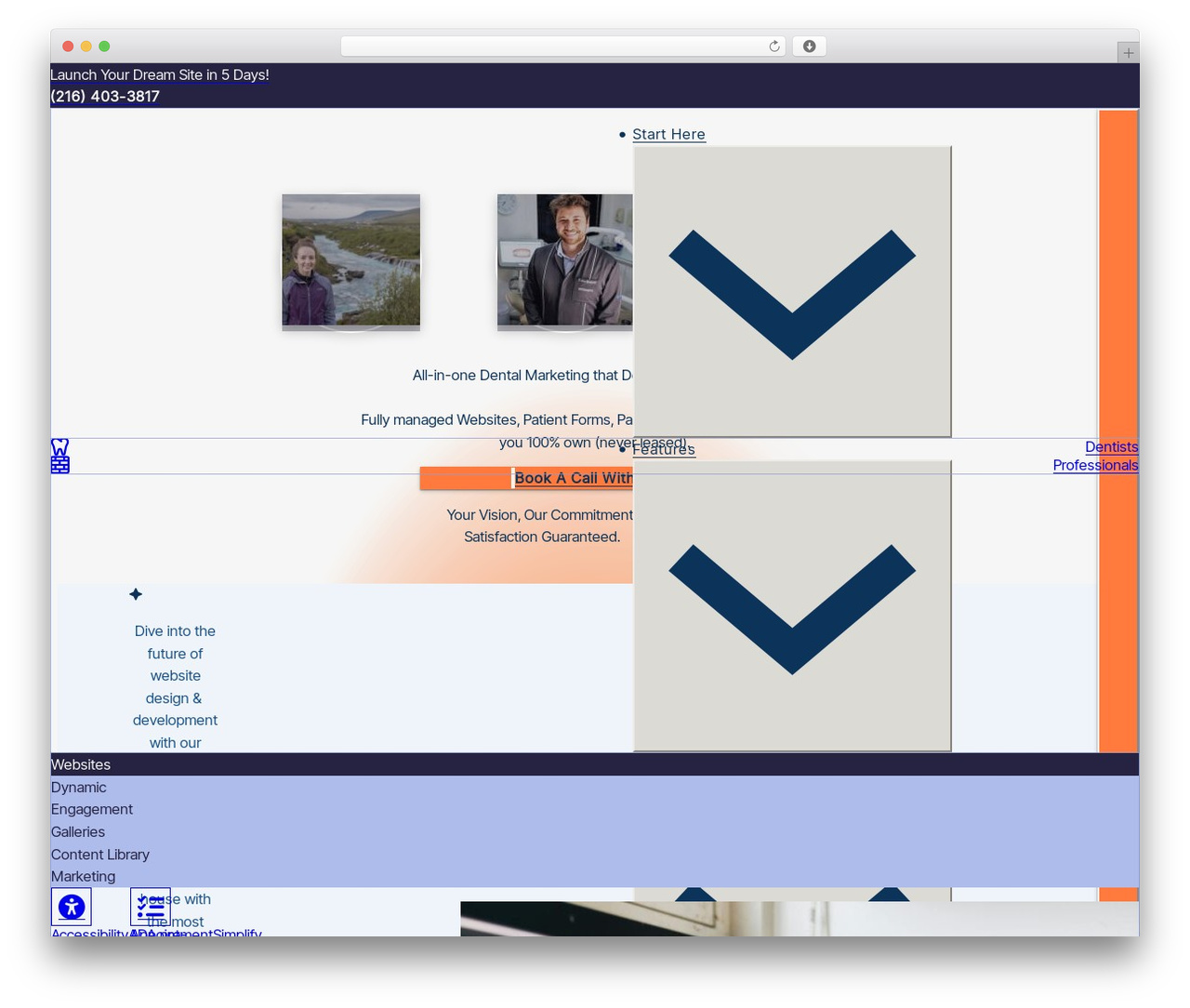The height and width of the screenshot is (1008, 1190).
Task: Click the browser address bar
Action: (562, 46)
